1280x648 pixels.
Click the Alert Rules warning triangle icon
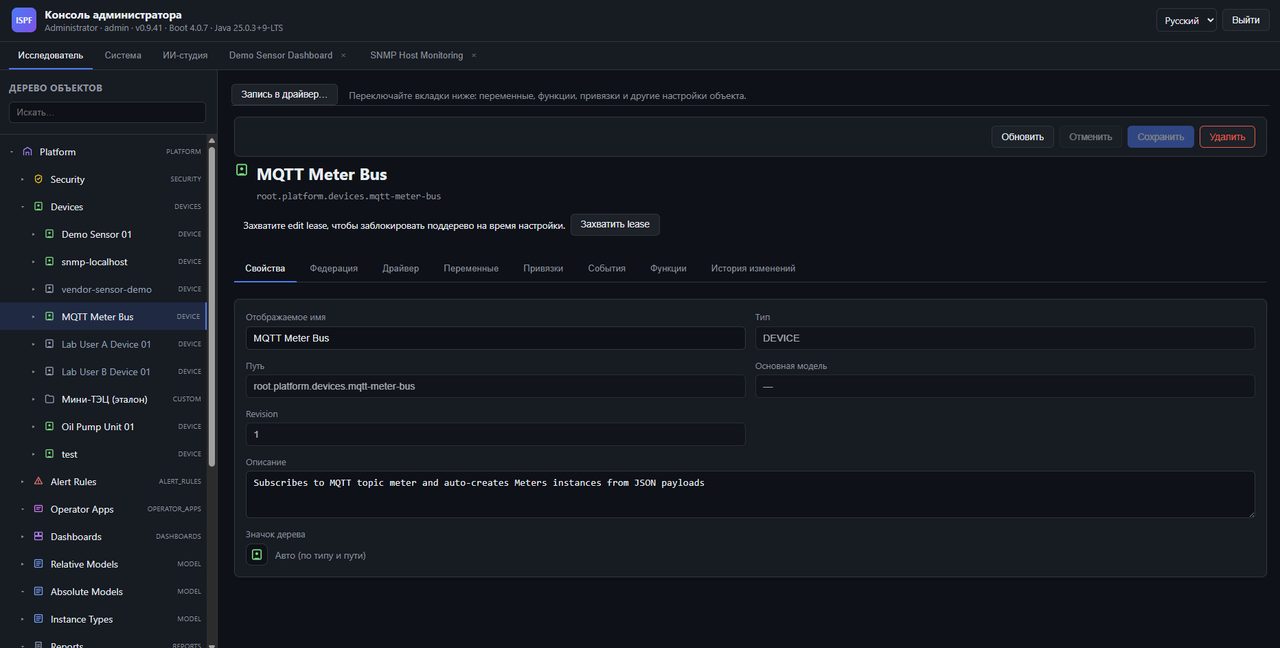tap(38, 482)
